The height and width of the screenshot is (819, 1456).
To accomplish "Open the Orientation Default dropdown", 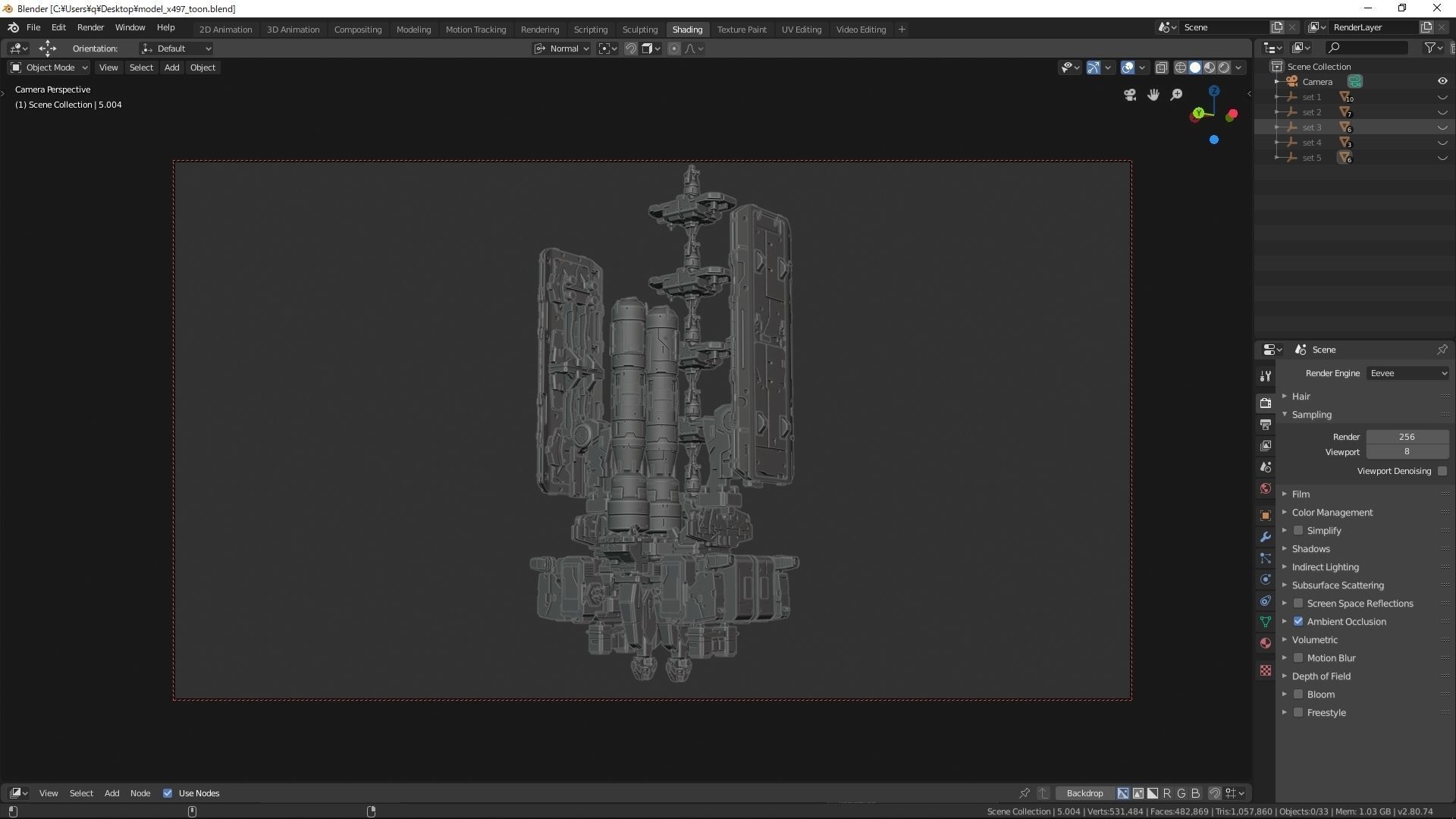I will [176, 49].
